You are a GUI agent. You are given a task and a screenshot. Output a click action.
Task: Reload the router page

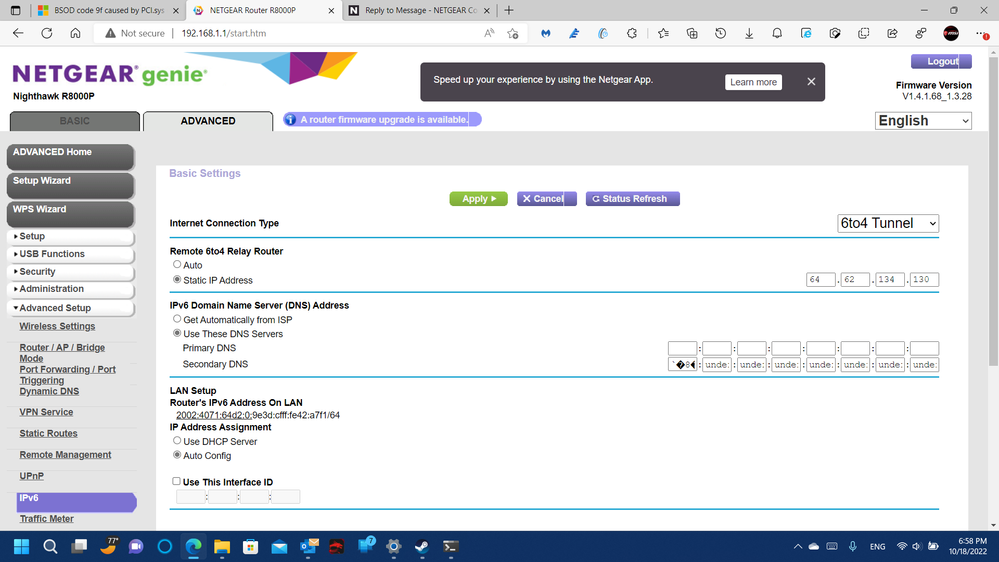pyautogui.click(x=47, y=33)
